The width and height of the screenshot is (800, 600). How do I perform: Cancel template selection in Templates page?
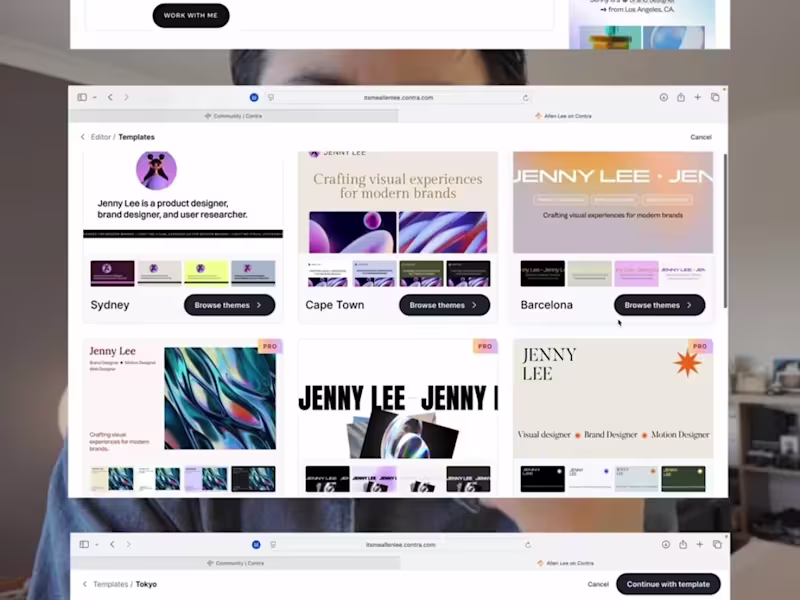pyautogui.click(x=701, y=137)
